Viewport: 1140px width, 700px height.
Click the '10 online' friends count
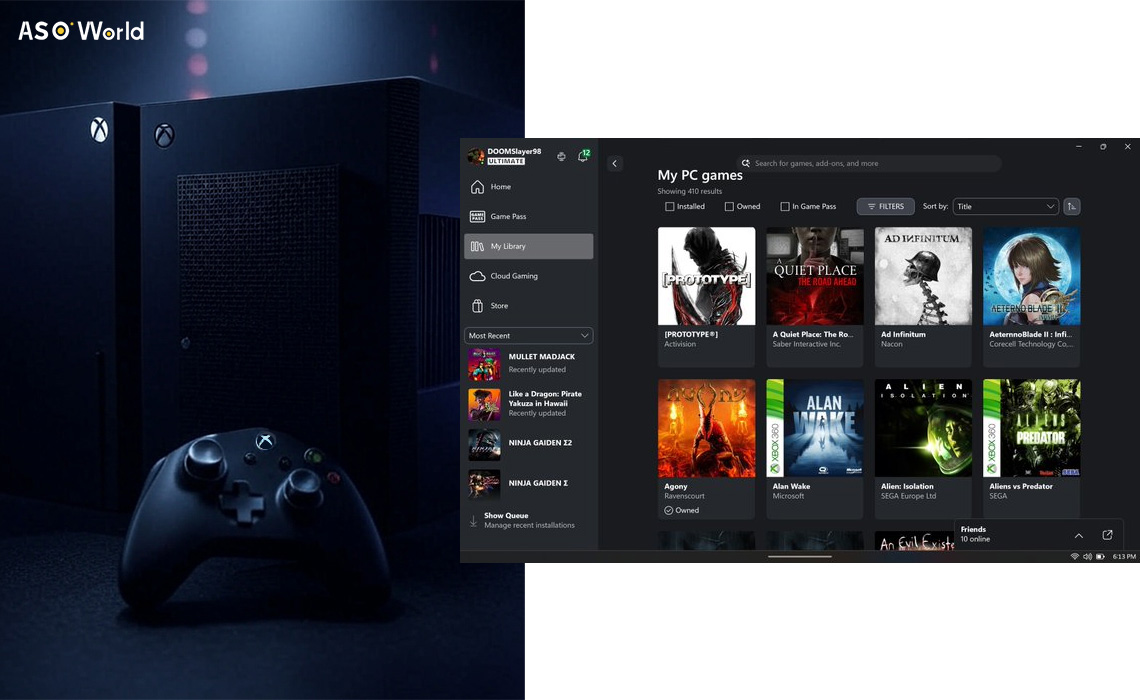(975, 539)
